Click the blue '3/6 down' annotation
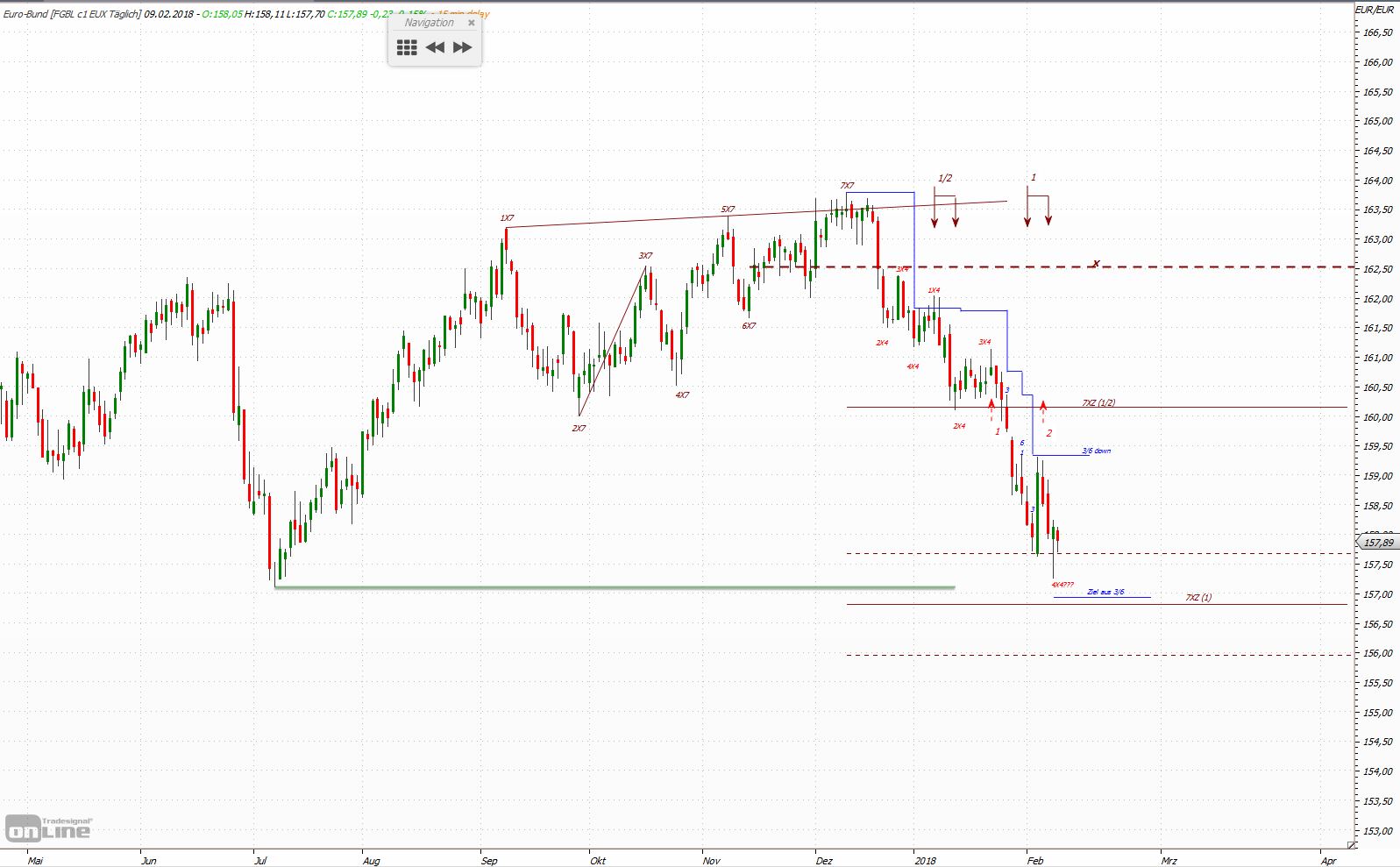Viewport: 1400px width, 867px height. click(x=1096, y=451)
